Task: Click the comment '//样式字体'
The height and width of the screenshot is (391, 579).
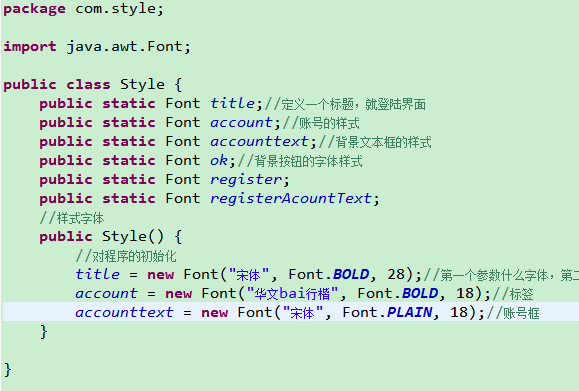Action: click(72, 218)
